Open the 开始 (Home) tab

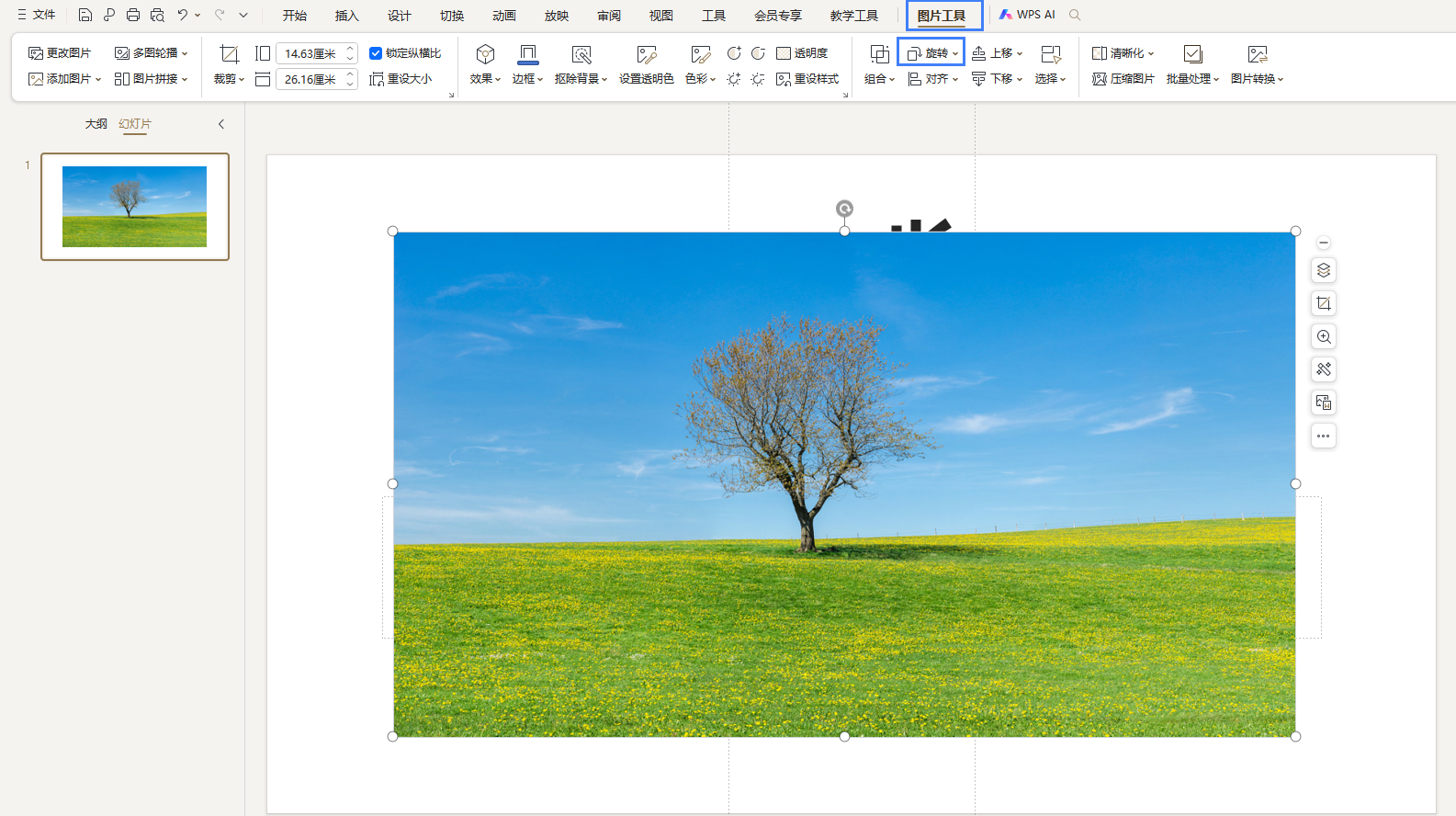tap(295, 16)
